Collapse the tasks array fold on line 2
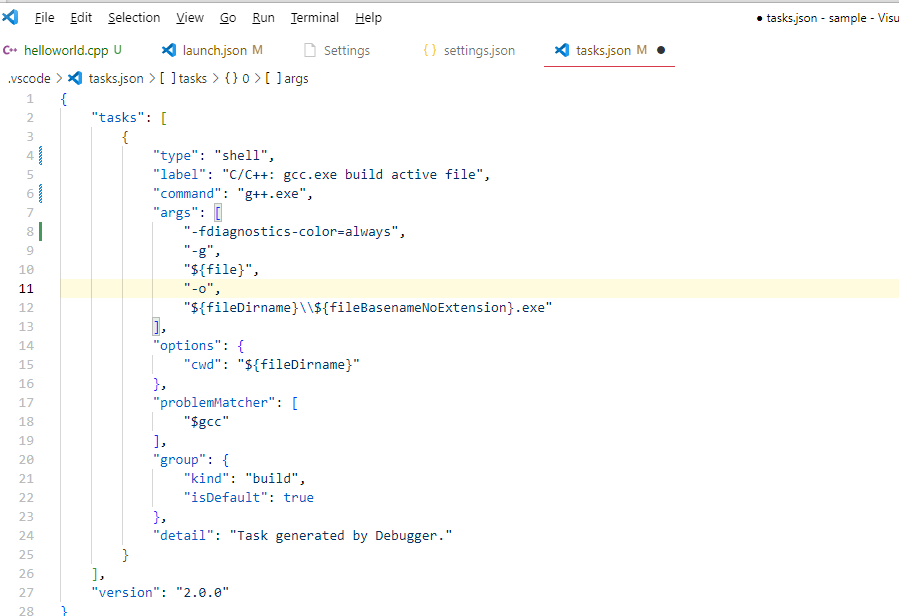The height and width of the screenshot is (616, 899). click(x=48, y=116)
